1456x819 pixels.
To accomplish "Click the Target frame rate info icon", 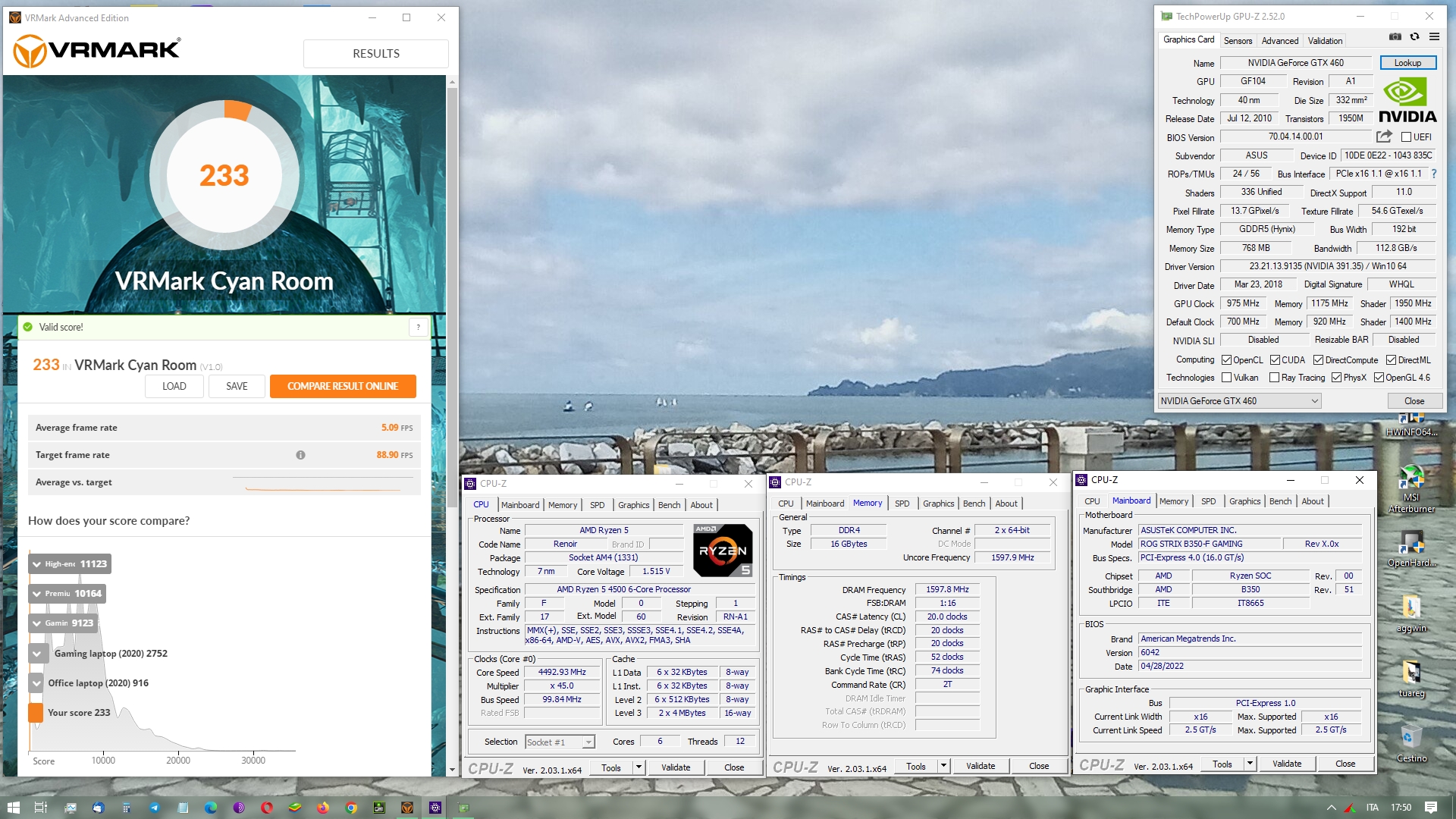I will point(300,455).
